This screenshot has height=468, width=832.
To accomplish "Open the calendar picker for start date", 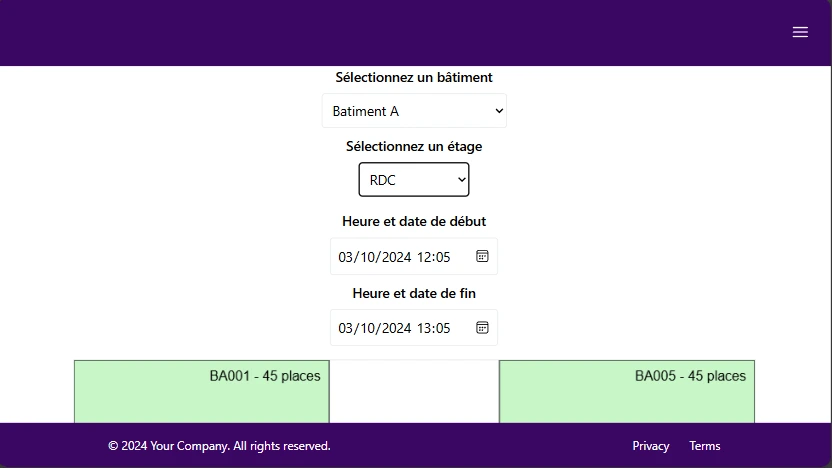I will (482, 256).
